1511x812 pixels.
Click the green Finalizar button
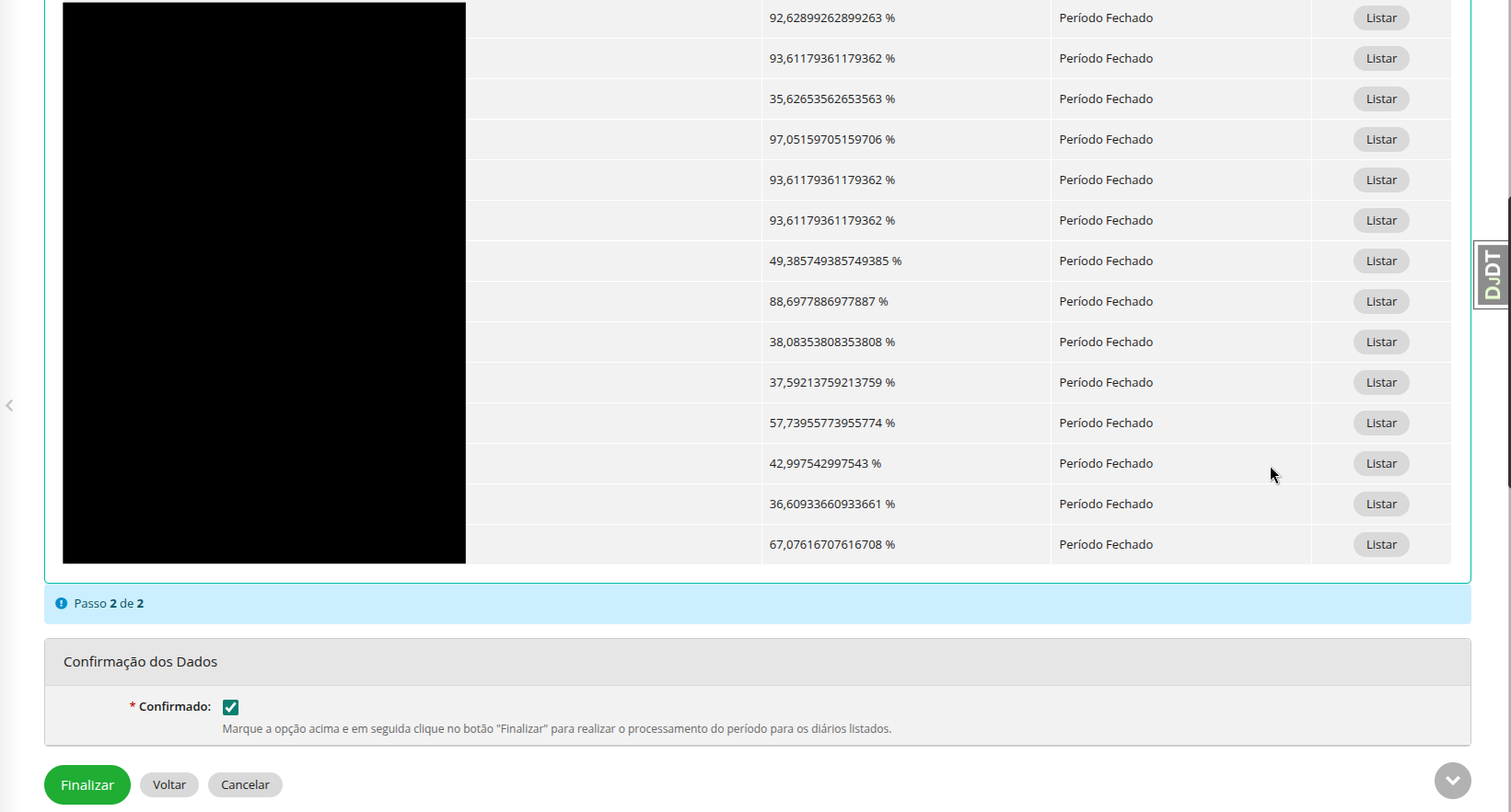point(87,785)
